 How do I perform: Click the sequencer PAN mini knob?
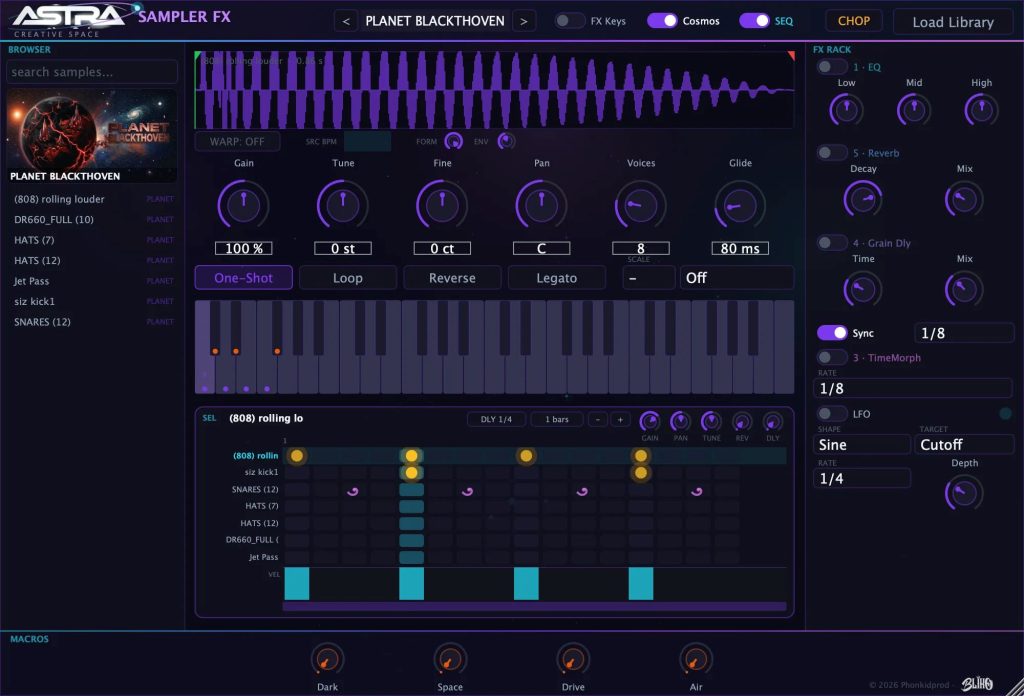point(680,421)
